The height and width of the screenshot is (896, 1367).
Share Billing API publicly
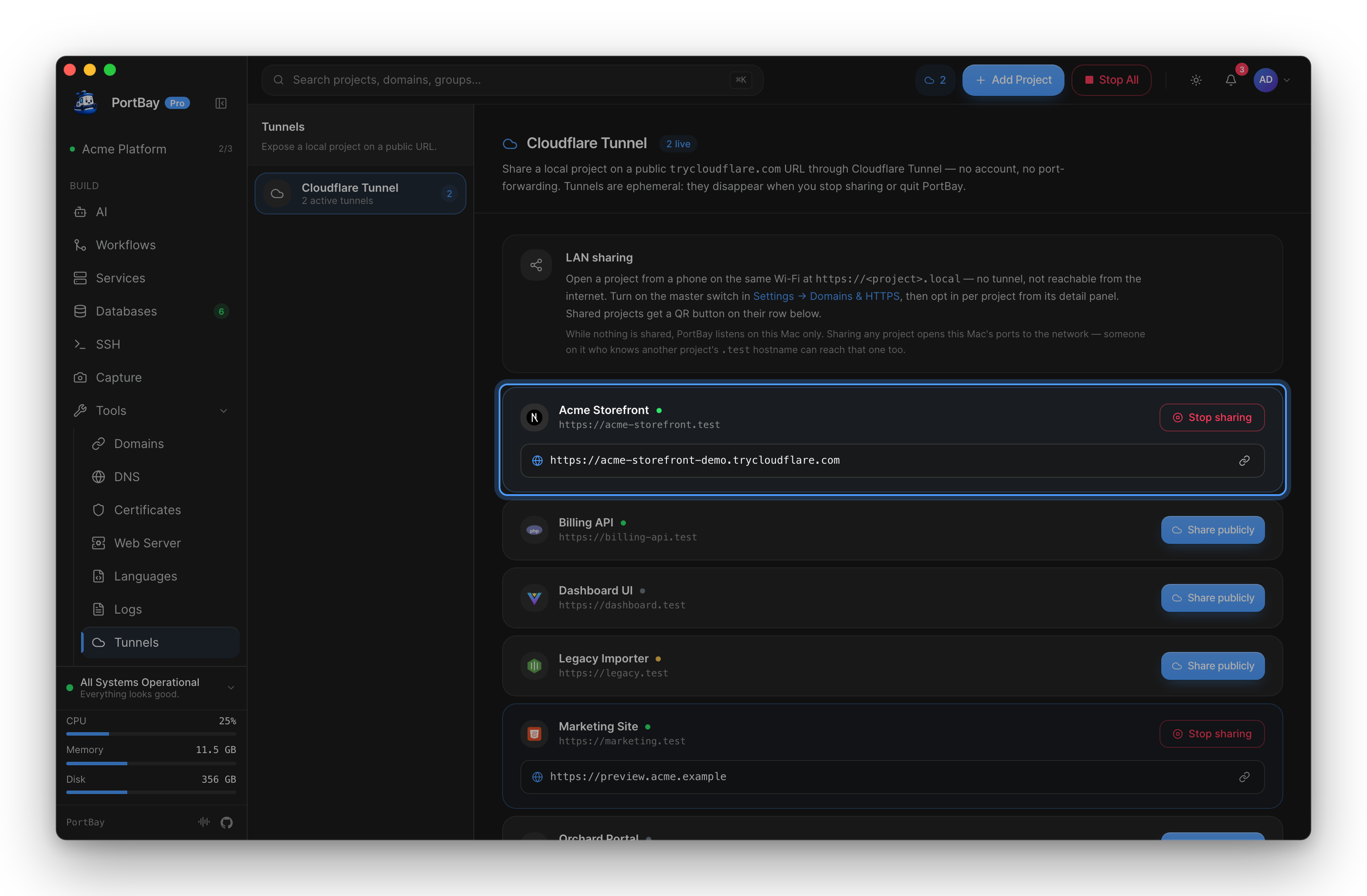pyautogui.click(x=1213, y=530)
